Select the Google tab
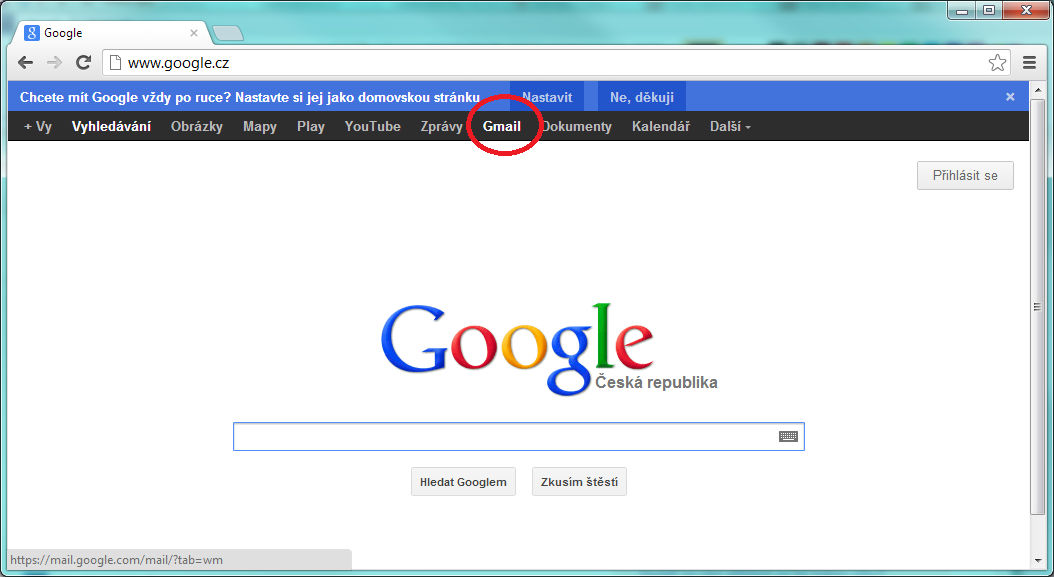The image size is (1054, 577). pyautogui.click(x=112, y=32)
